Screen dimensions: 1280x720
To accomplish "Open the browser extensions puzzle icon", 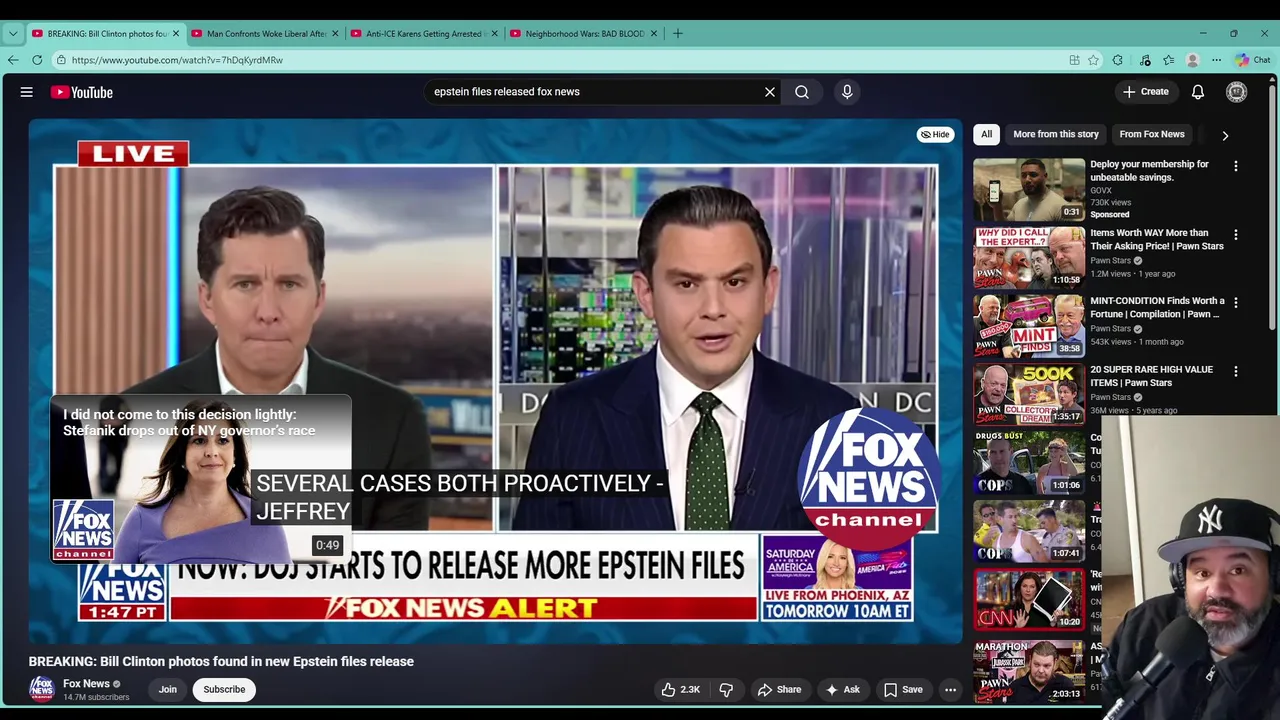I will coord(1118,60).
